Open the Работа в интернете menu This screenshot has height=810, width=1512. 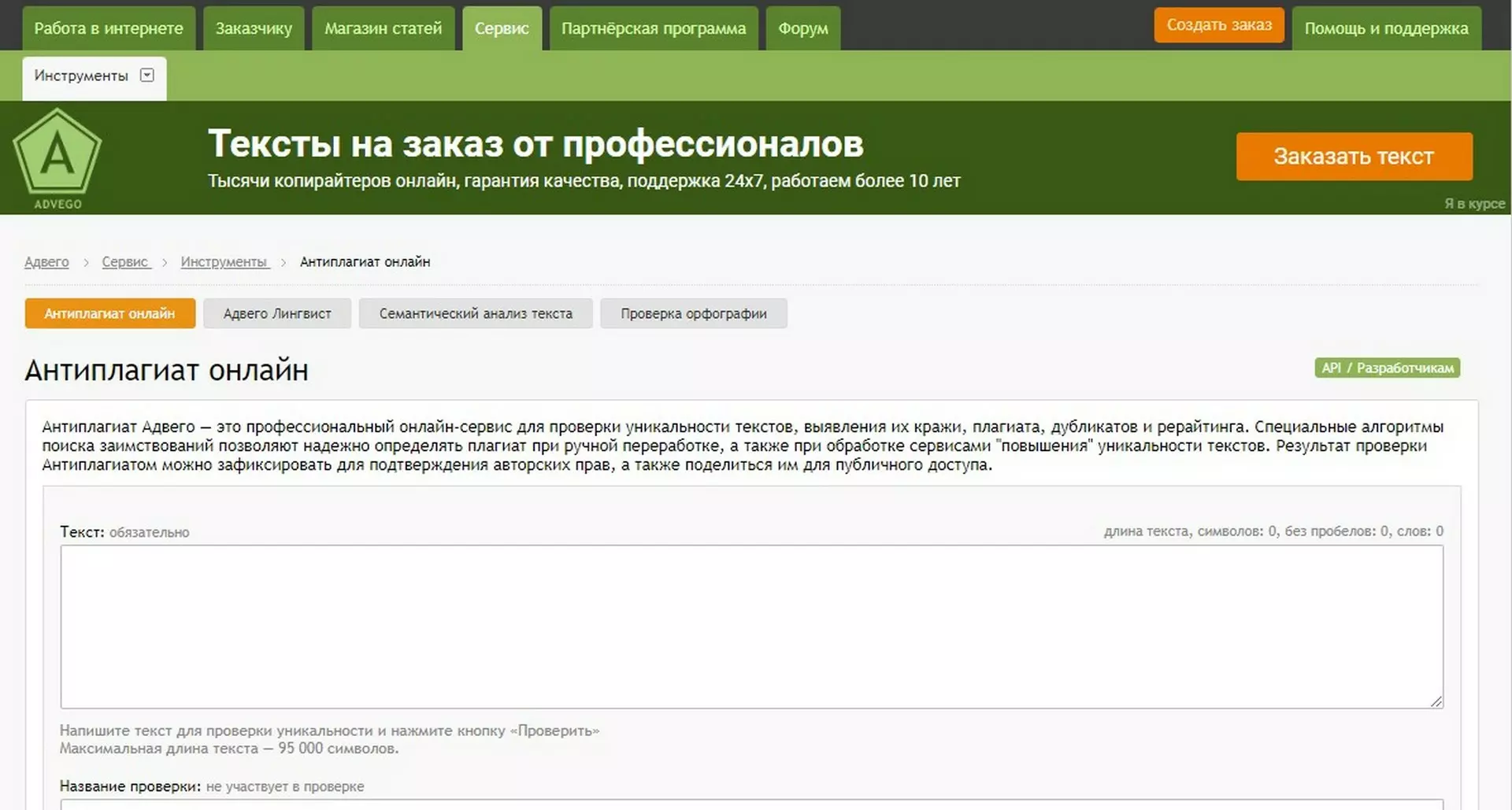[x=109, y=28]
